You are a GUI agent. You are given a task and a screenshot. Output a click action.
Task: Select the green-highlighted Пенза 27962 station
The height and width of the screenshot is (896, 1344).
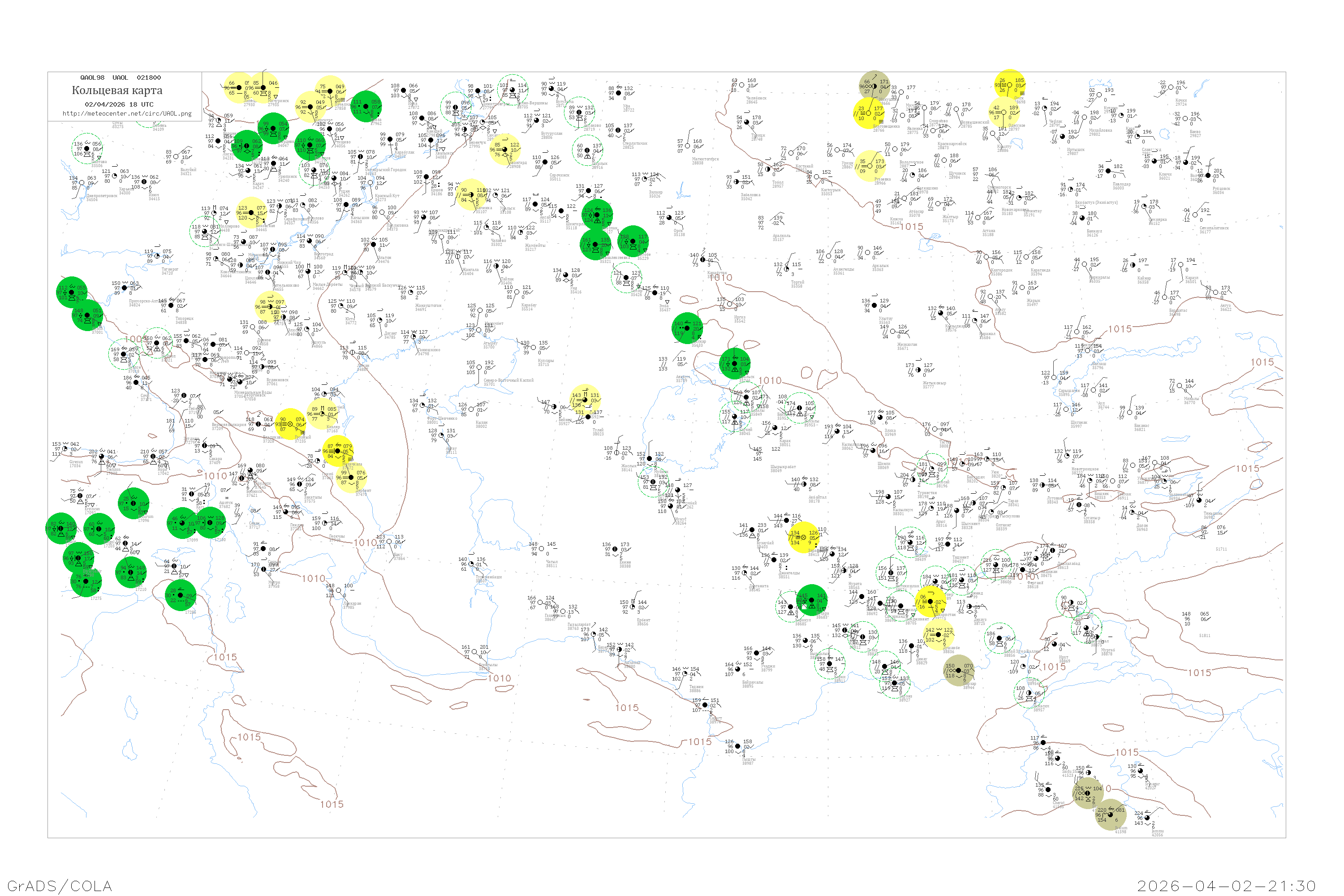tap(366, 106)
